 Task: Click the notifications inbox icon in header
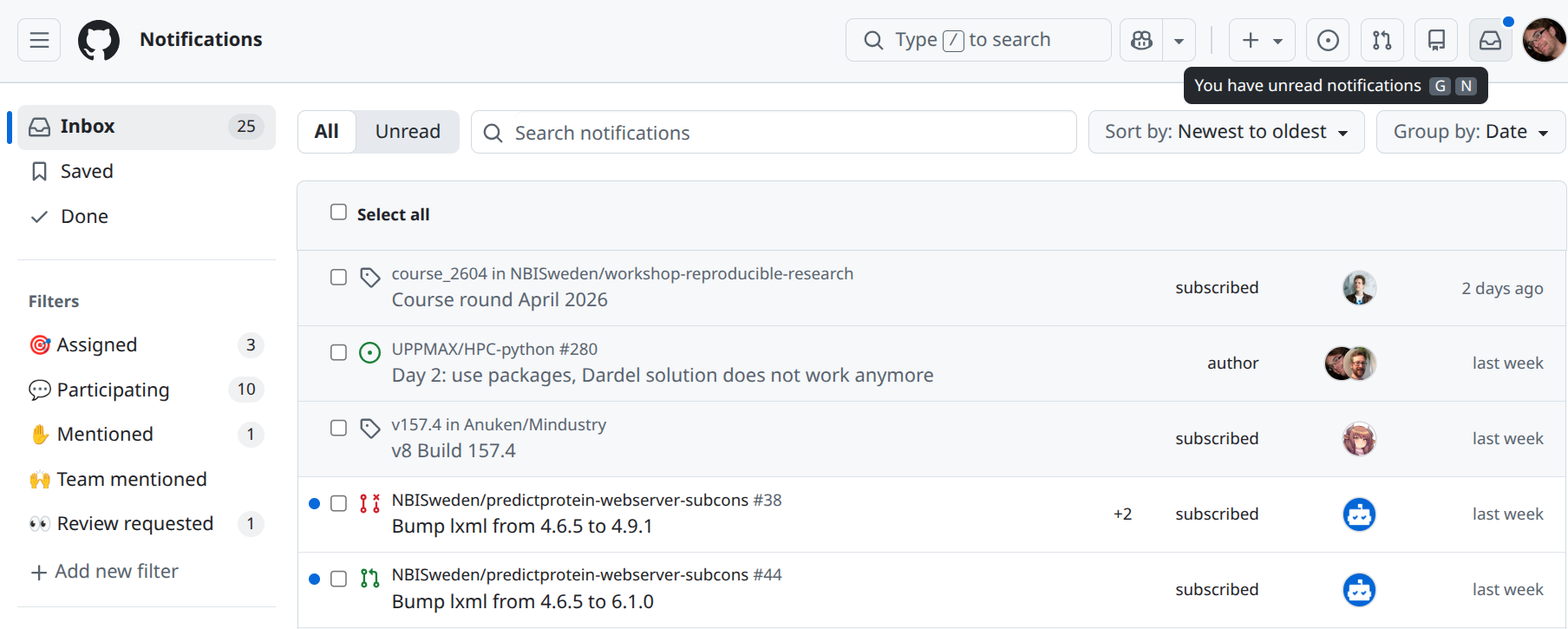click(1491, 40)
